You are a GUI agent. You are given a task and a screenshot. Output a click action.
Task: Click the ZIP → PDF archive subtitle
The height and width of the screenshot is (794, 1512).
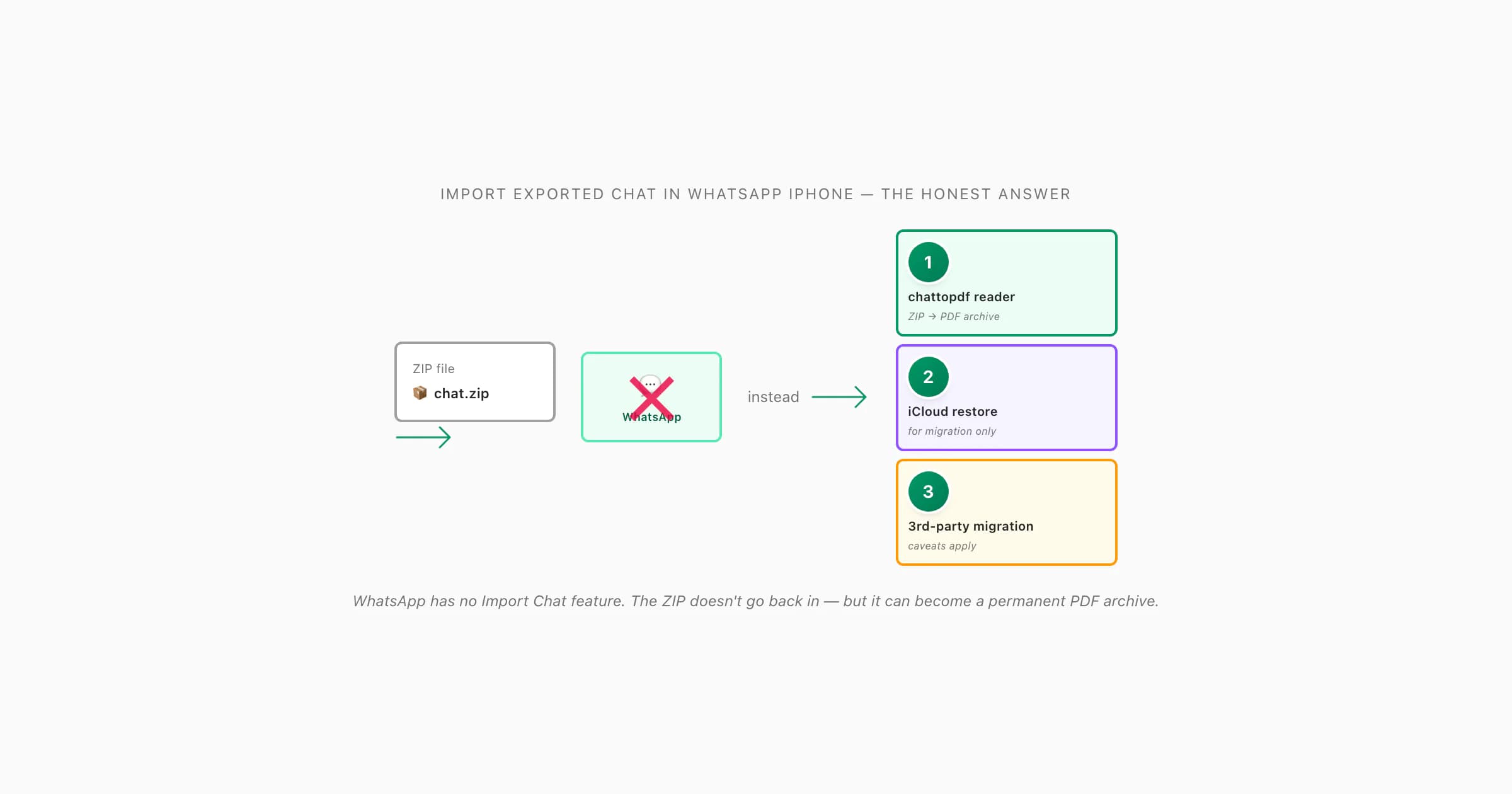coord(954,316)
